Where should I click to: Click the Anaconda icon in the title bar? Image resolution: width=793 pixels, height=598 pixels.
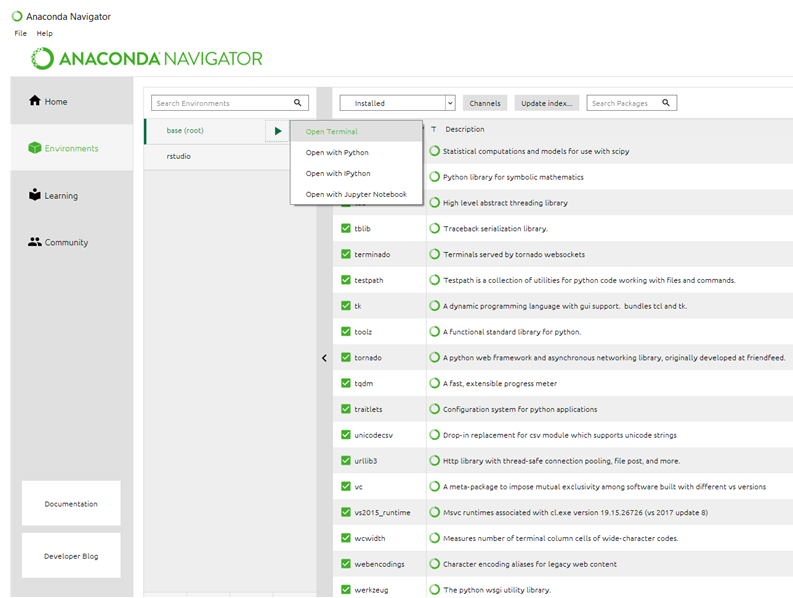tap(17, 16)
